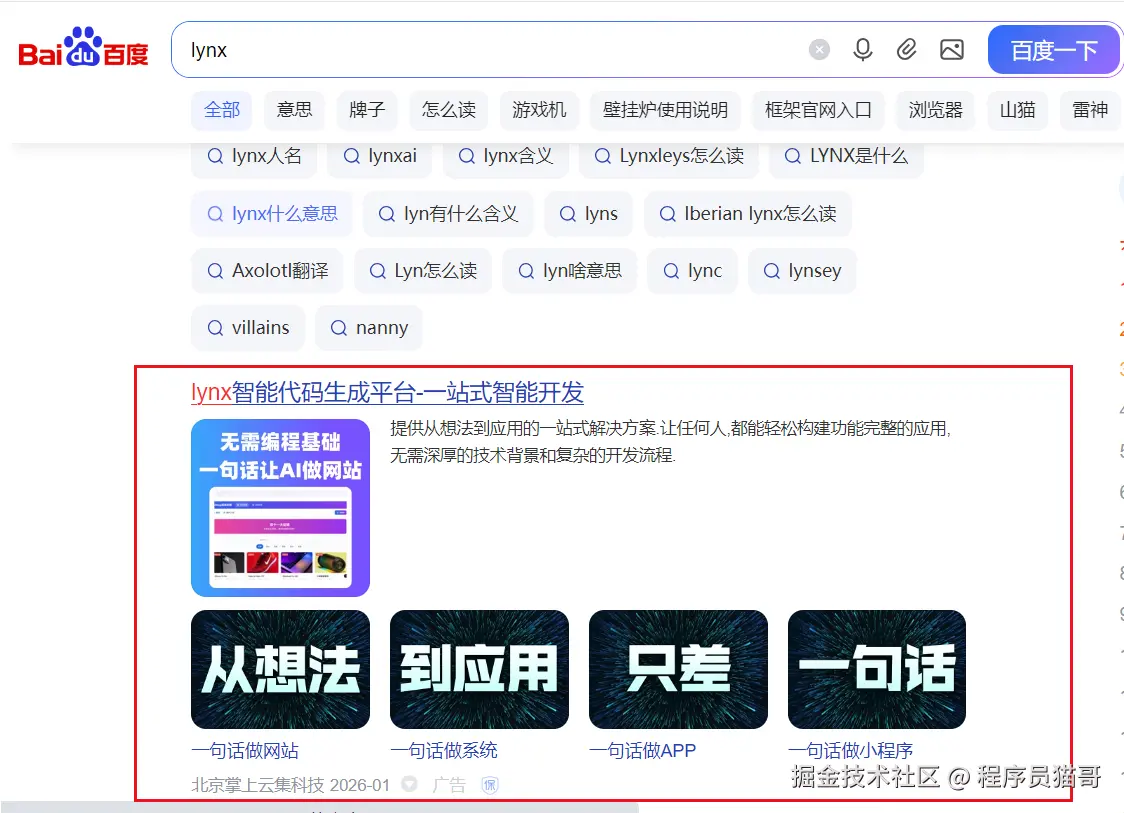1124x813 pixels.
Task: Open the 怎么读 tab
Action: tap(448, 110)
